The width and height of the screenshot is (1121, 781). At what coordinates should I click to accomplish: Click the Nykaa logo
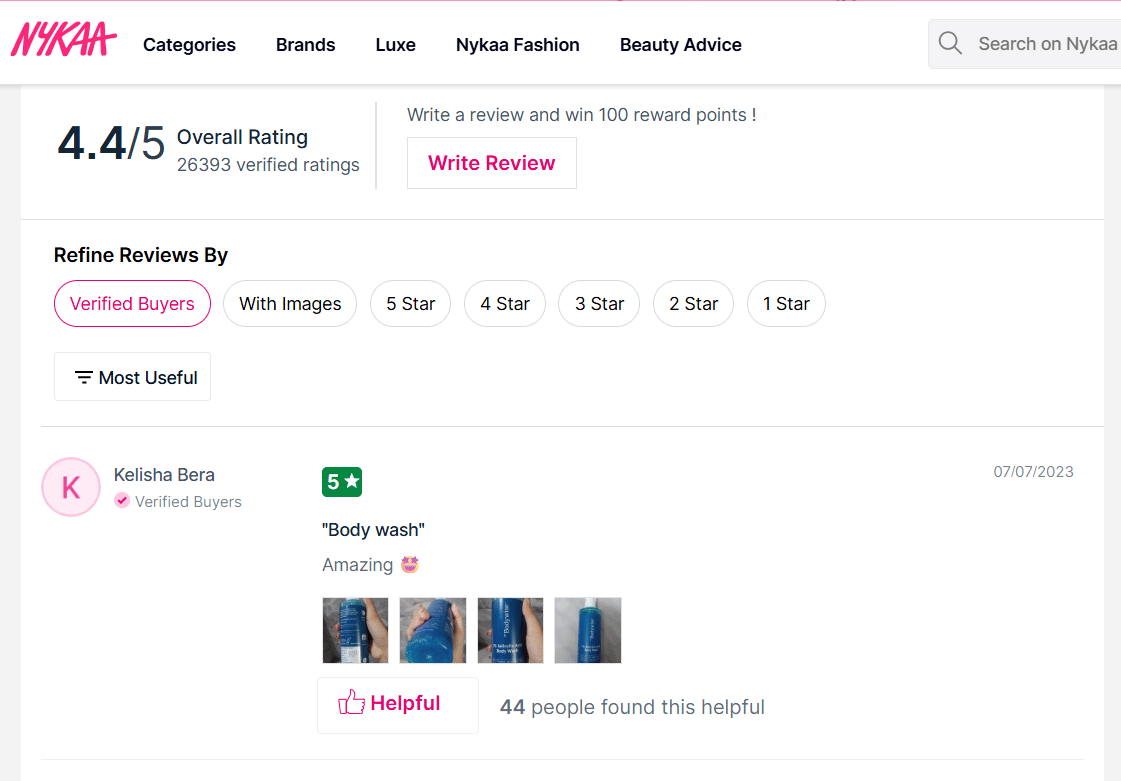[x=63, y=41]
